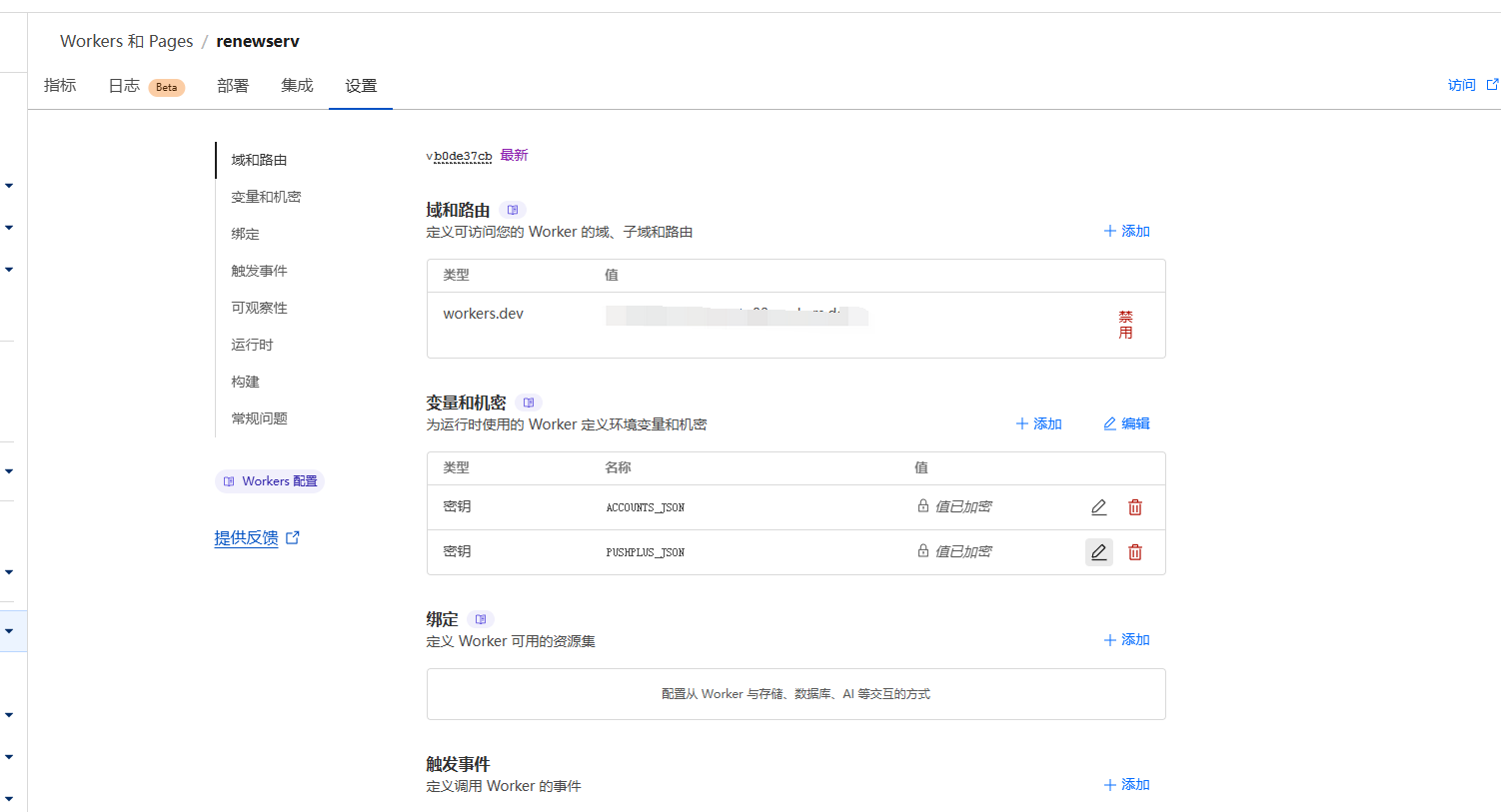Edit the PUSHPLUS_JSON secret with pencil icon
This screenshot has width=1501, height=812.
tap(1098, 552)
